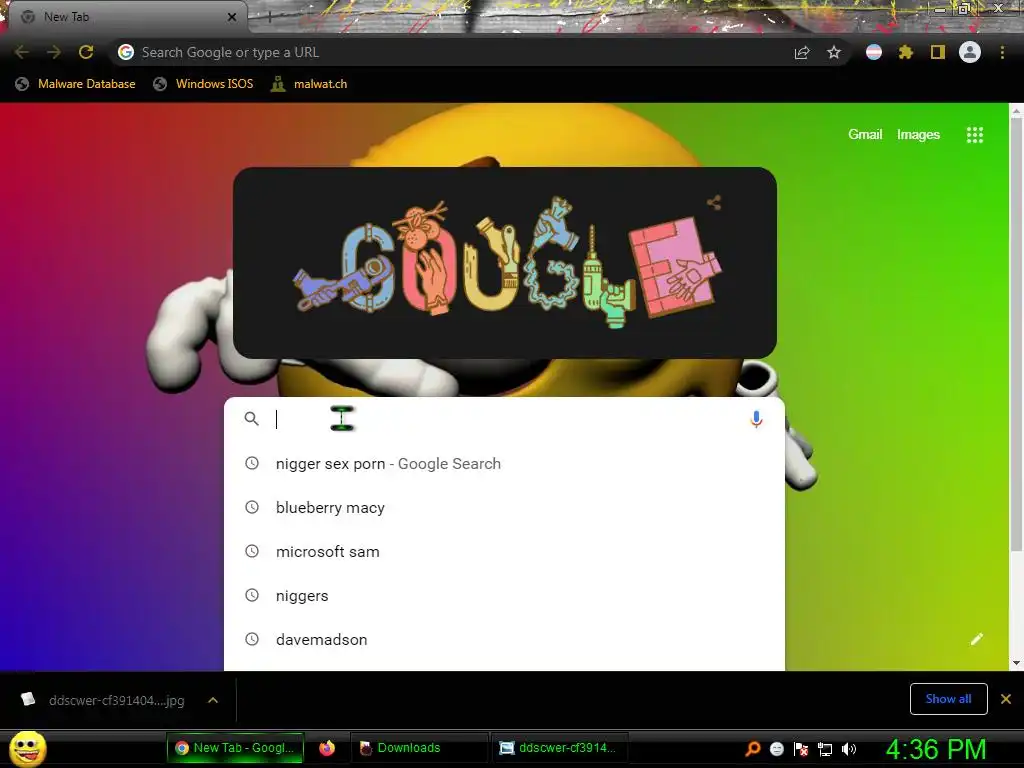Open a new tab with the plus button
This screenshot has height=768, width=1024.
(x=269, y=18)
